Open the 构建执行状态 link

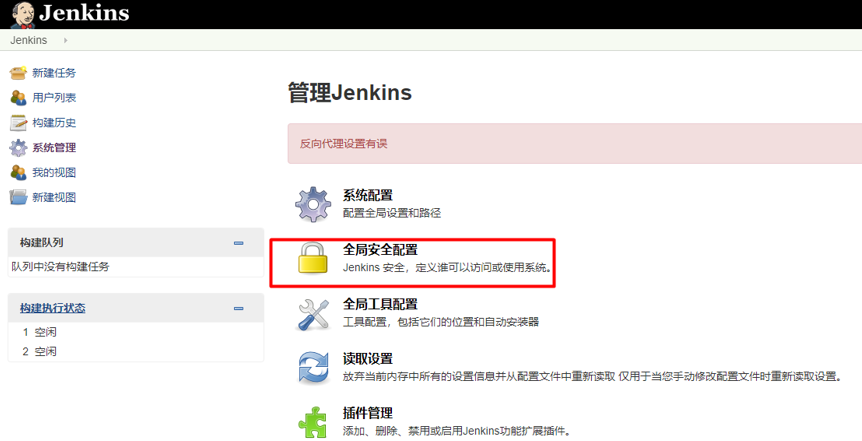pos(53,308)
